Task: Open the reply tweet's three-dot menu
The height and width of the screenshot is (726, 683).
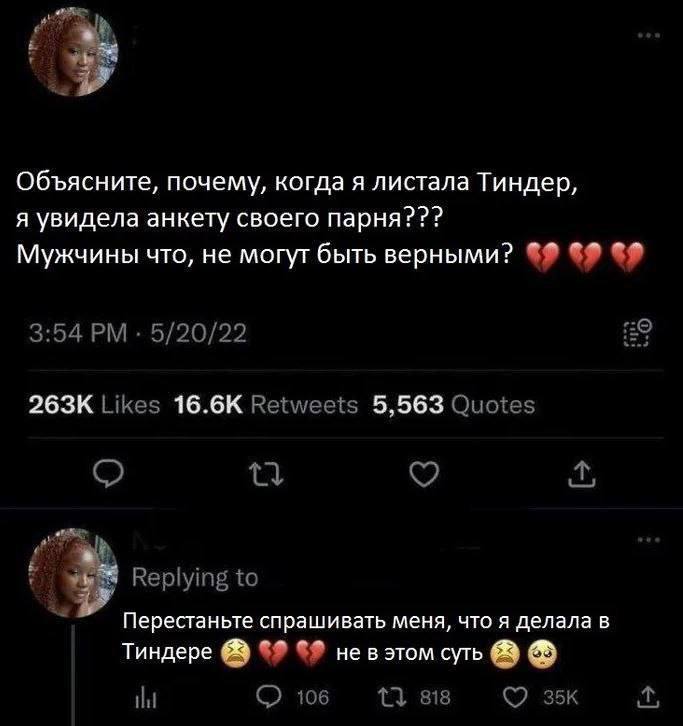Action: [x=650, y=539]
